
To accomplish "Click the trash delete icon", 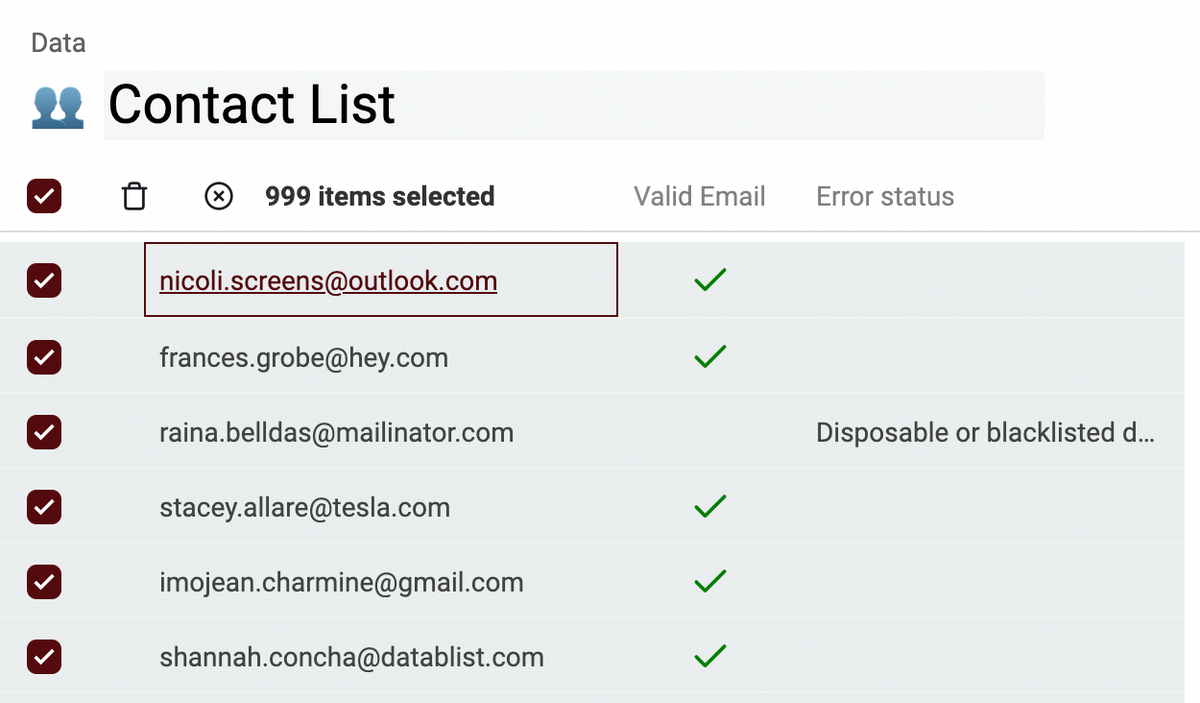I will (134, 196).
